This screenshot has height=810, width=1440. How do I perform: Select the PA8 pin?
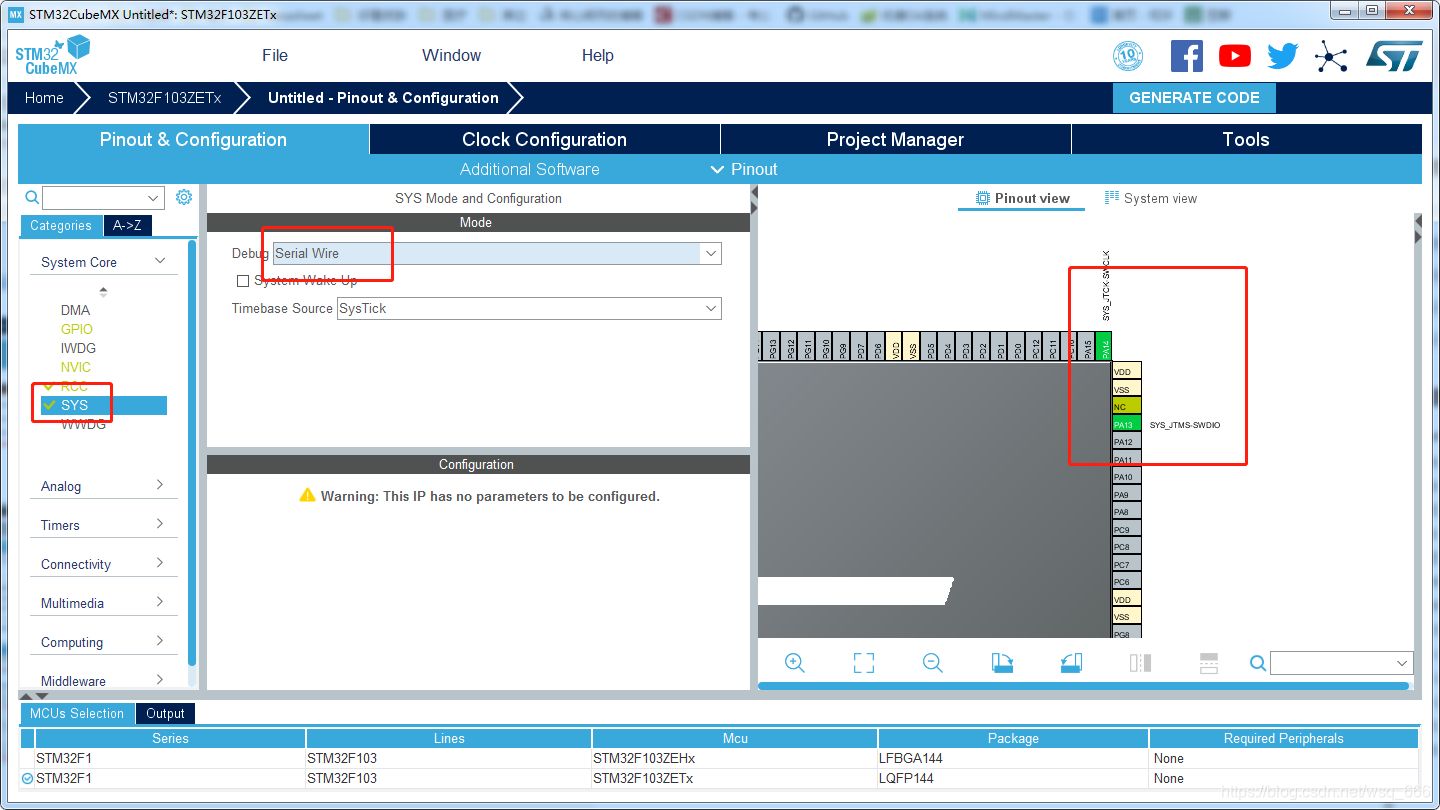[x=1126, y=512]
